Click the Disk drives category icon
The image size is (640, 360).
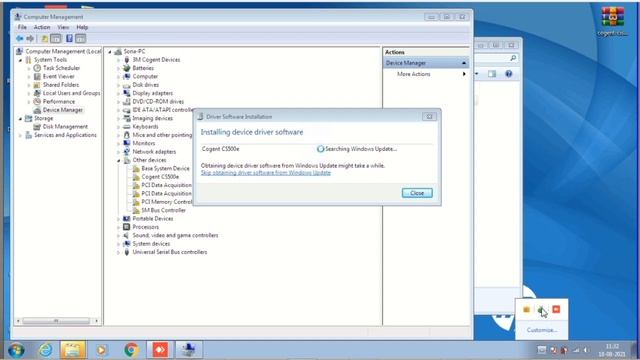127,85
